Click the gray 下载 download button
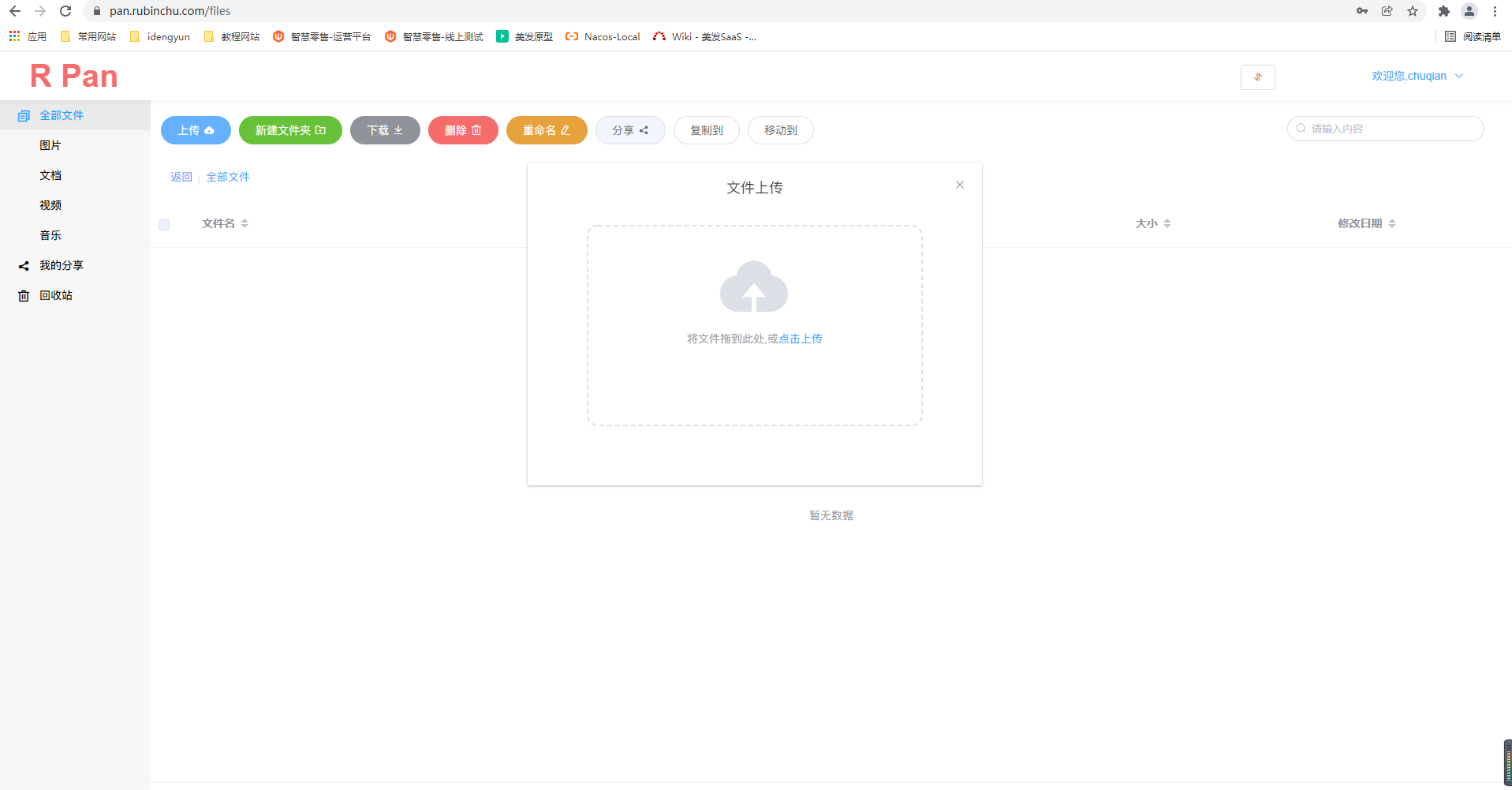This screenshot has width=1512, height=790. [x=385, y=130]
